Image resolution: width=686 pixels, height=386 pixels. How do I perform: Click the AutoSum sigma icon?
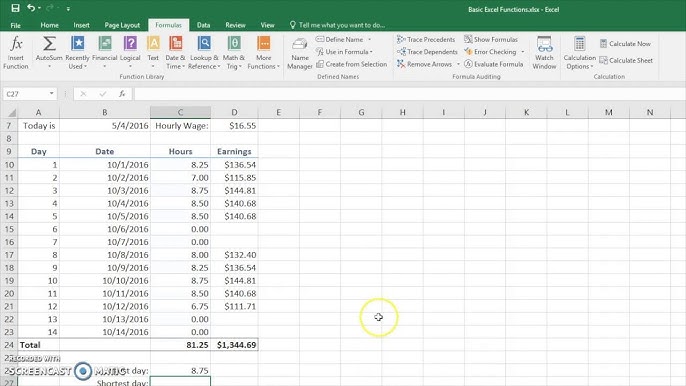click(49, 44)
